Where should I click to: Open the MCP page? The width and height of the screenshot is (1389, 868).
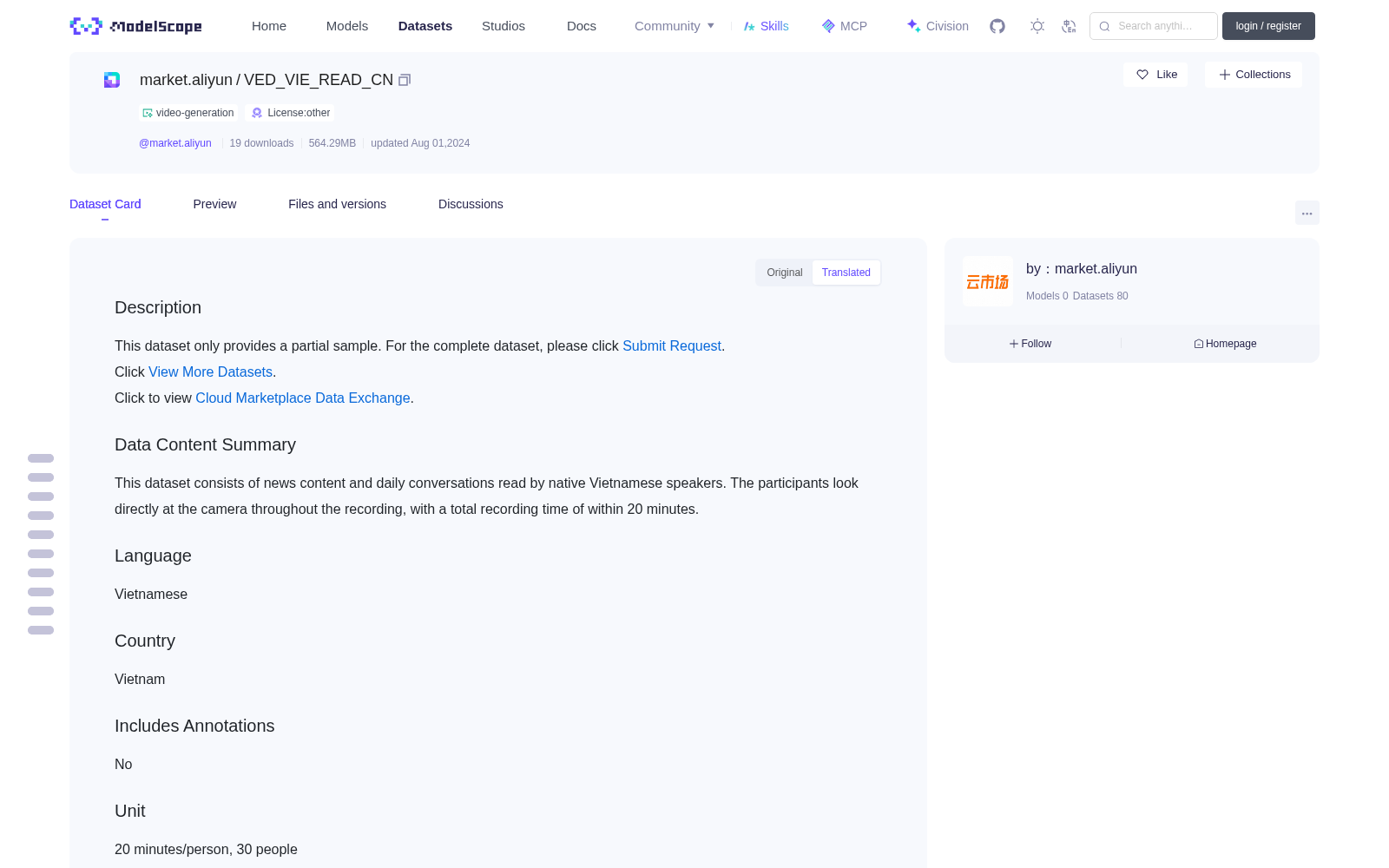844,26
